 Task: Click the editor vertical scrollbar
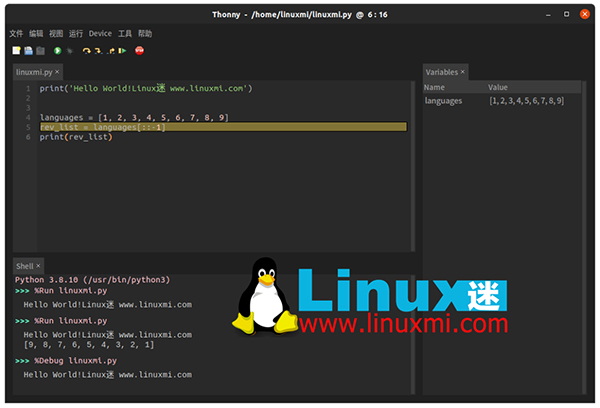tap(413, 166)
